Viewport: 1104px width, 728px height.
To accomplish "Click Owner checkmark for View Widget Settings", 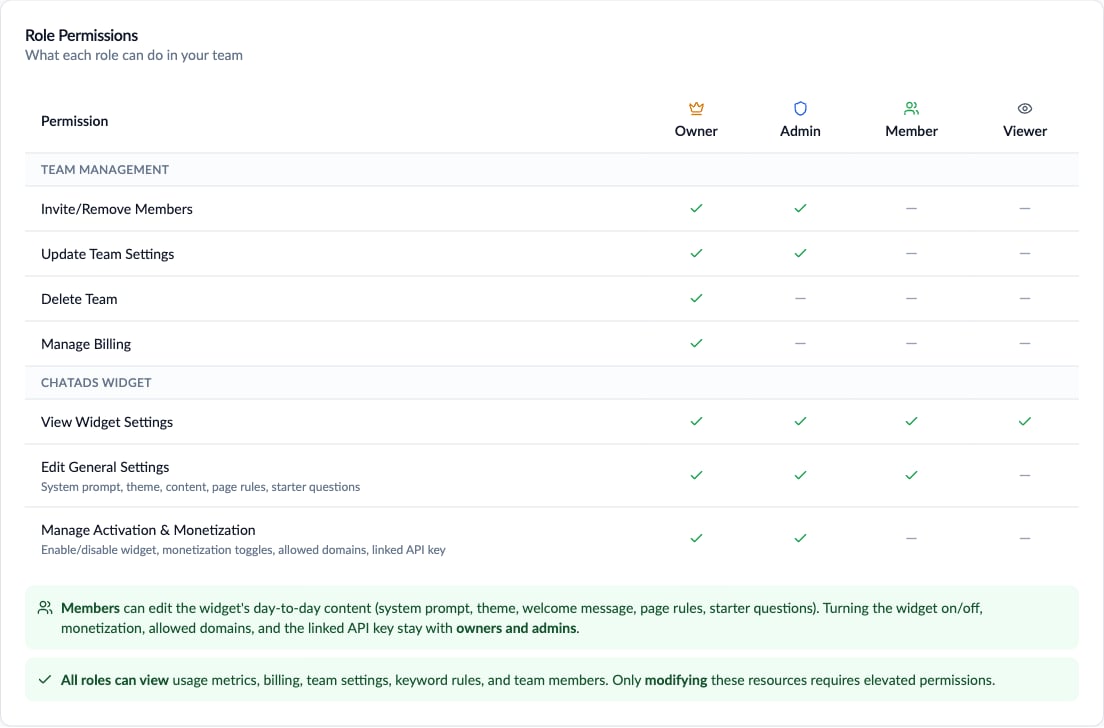I will 696,422.
